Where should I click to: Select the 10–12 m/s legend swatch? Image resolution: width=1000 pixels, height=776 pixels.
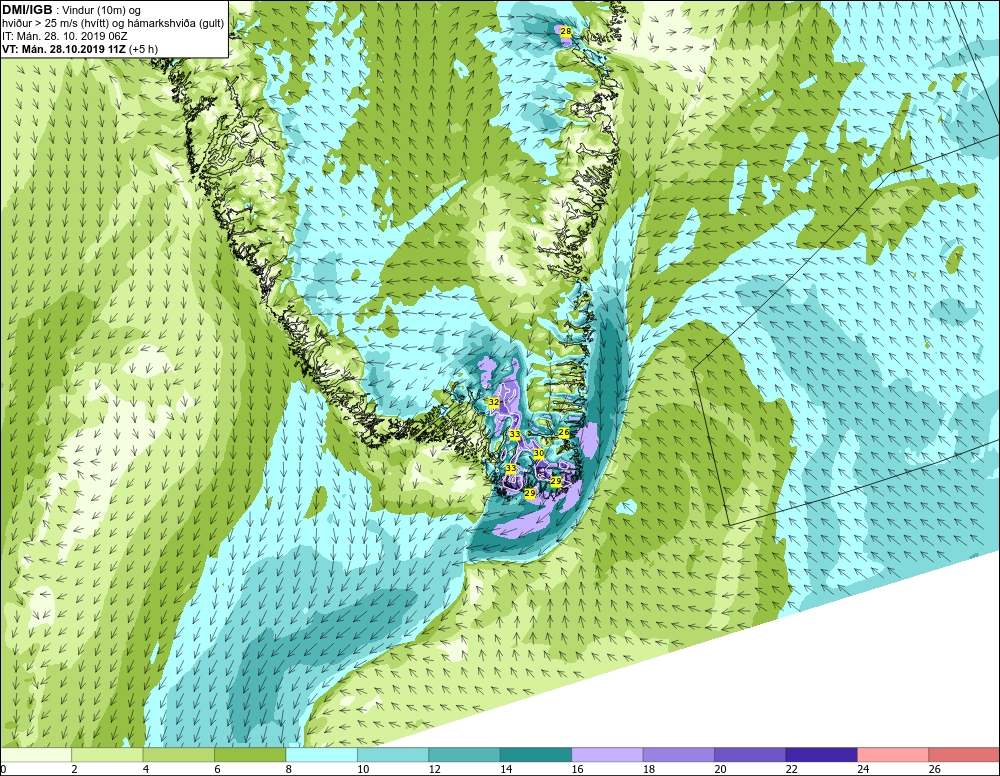click(x=393, y=755)
